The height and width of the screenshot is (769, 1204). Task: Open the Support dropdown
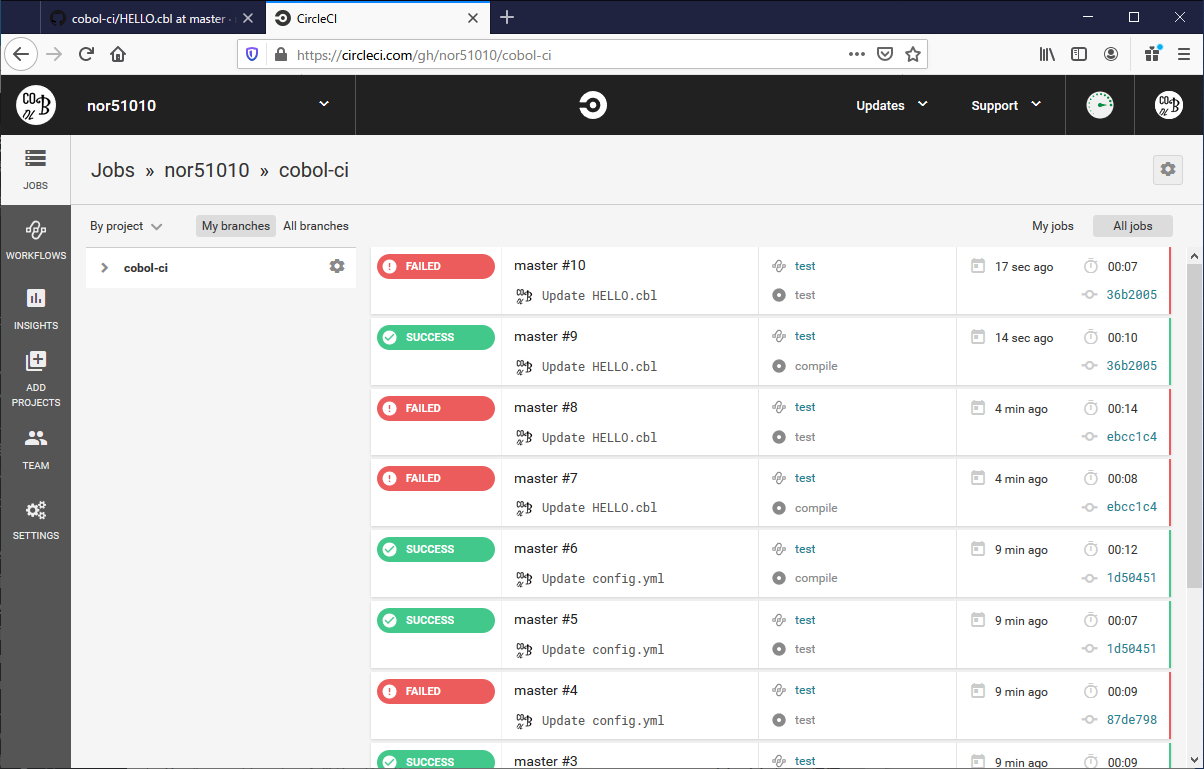click(x=1006, y=105)
